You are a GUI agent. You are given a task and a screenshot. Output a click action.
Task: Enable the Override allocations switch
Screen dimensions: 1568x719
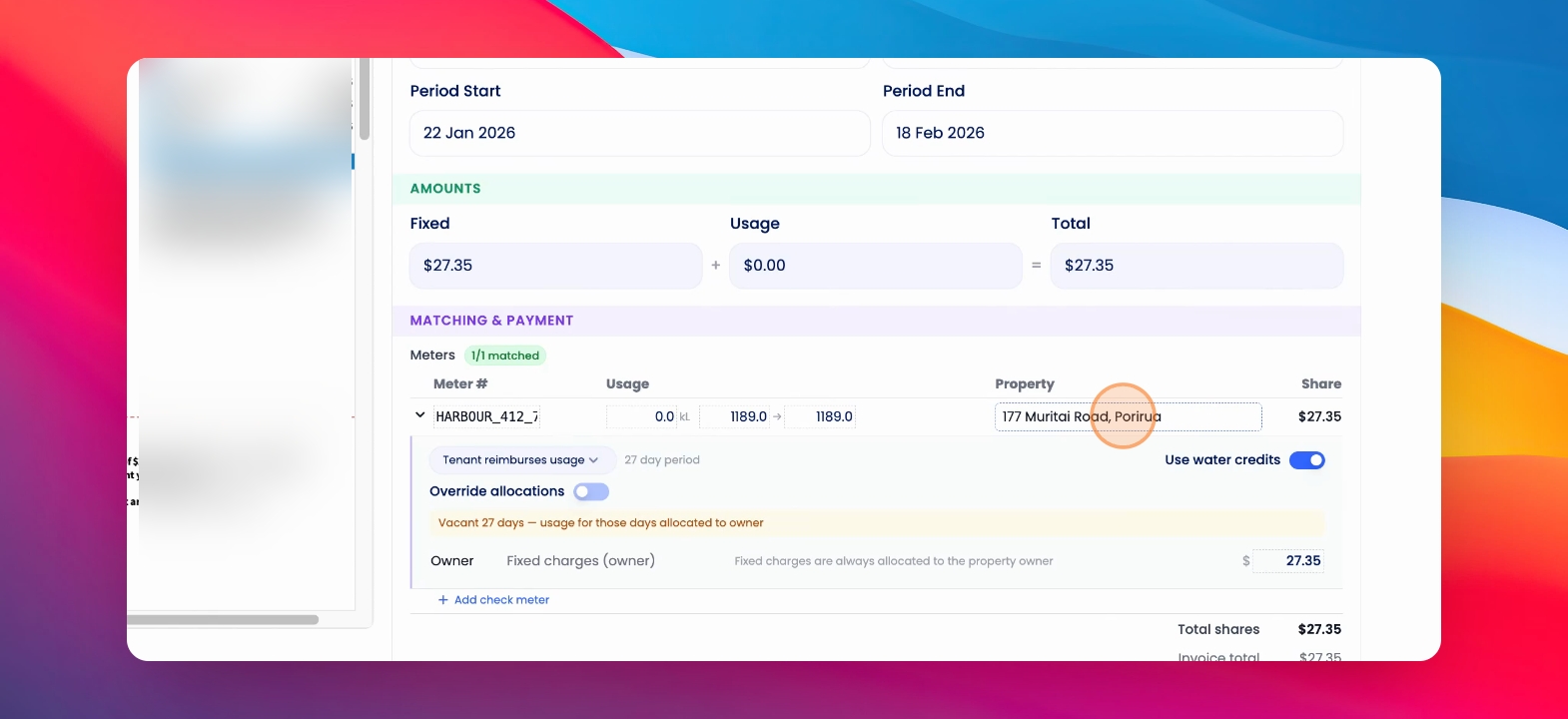pos(591,491)
